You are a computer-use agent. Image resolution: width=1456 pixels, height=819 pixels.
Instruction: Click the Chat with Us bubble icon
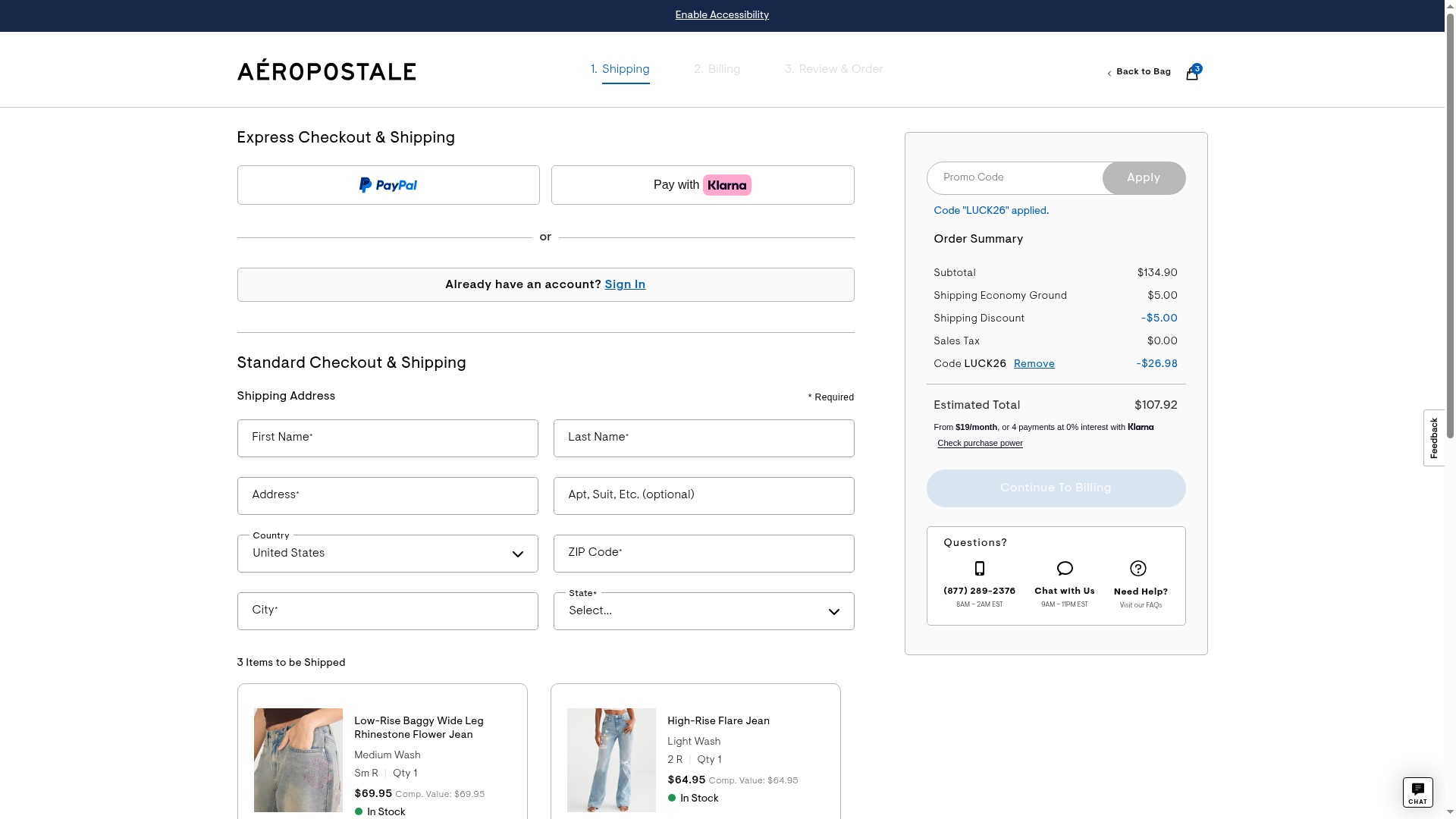[1064, 569]
